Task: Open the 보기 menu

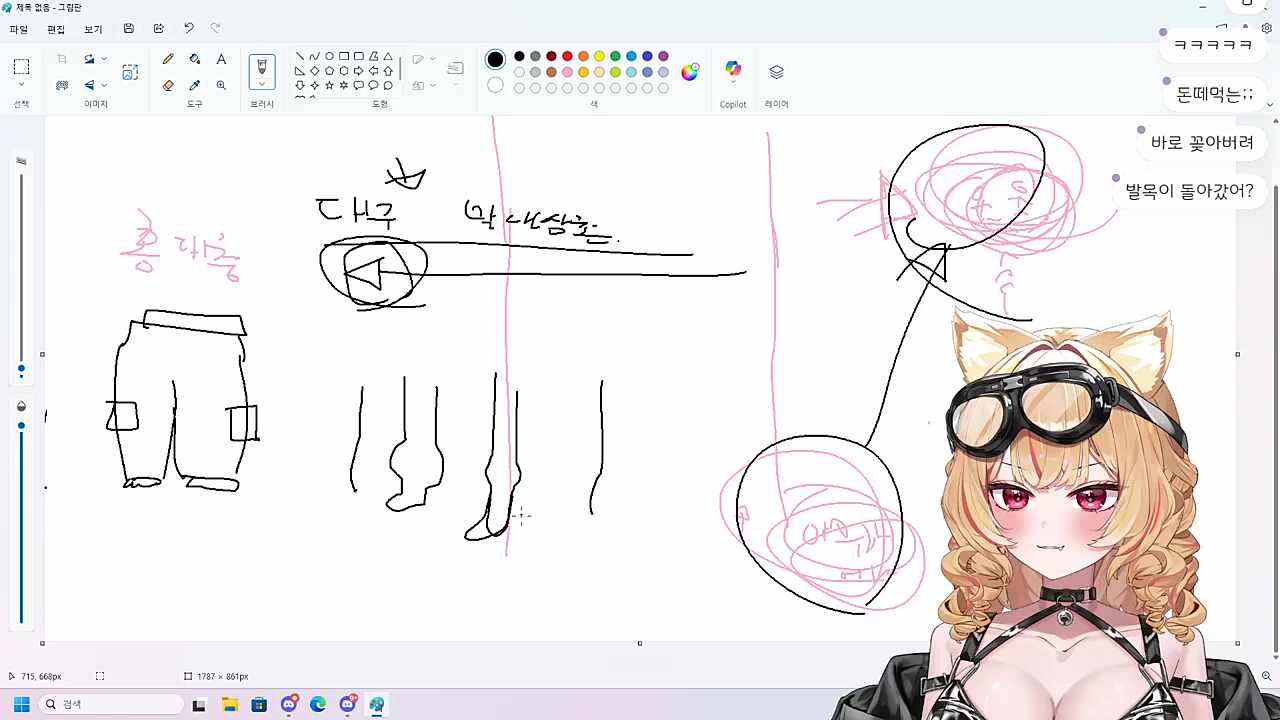Action: coord(93,29)
